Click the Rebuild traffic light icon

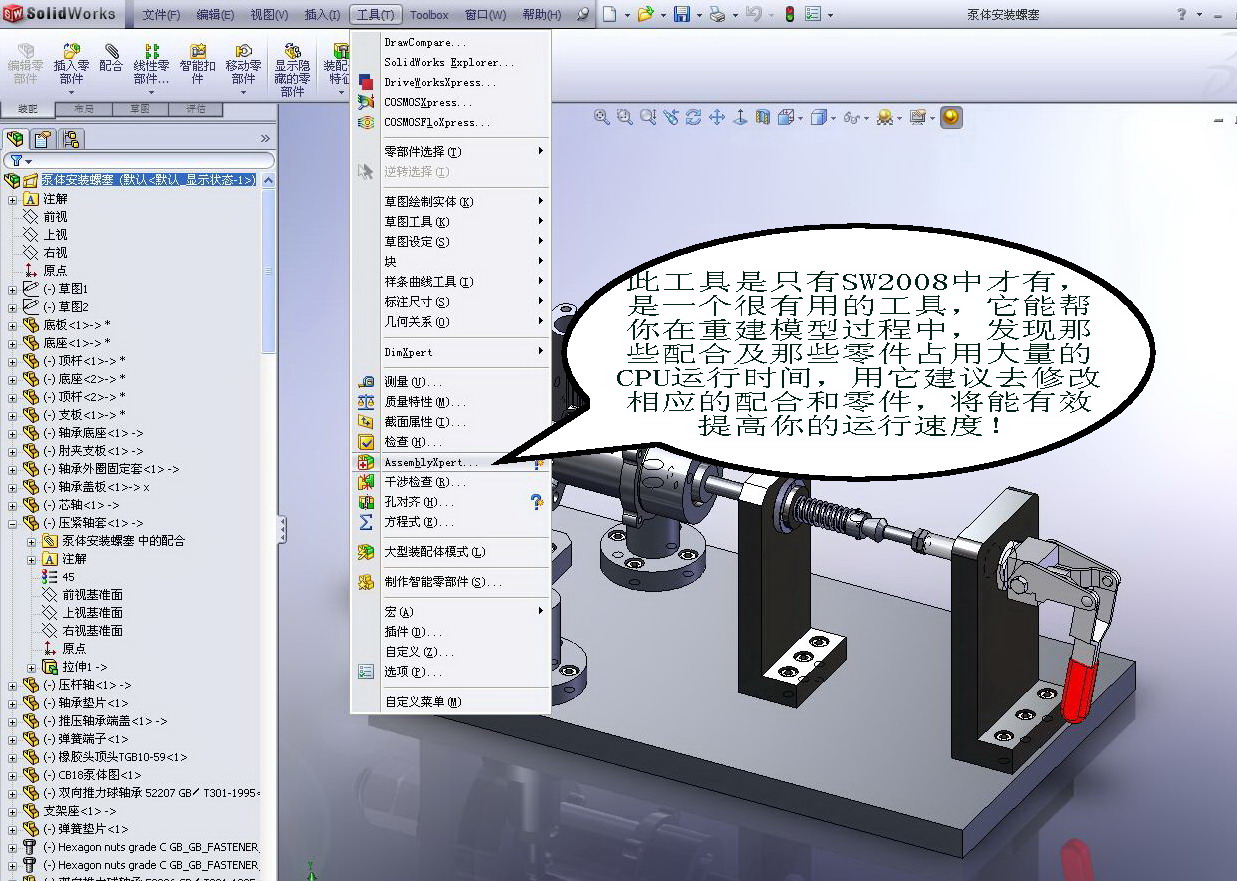click(x=789, y=14)
